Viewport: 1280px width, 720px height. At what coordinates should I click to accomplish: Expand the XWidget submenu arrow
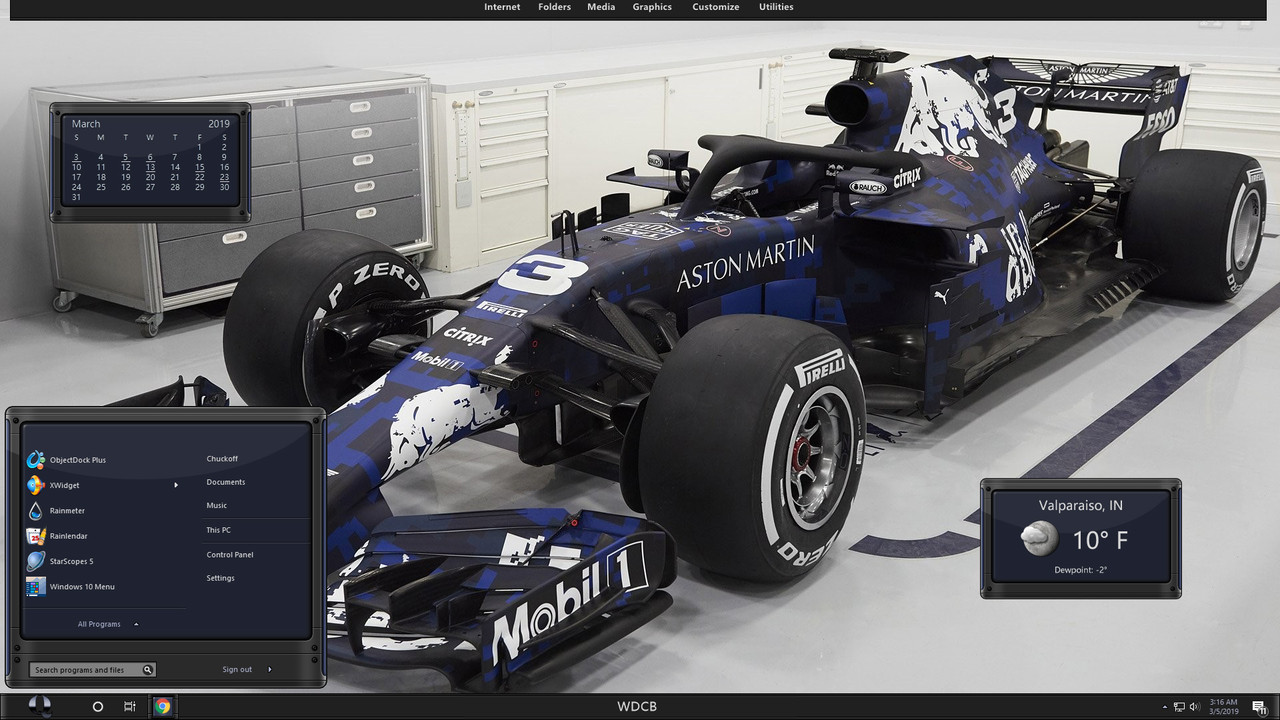coord(176,485)
